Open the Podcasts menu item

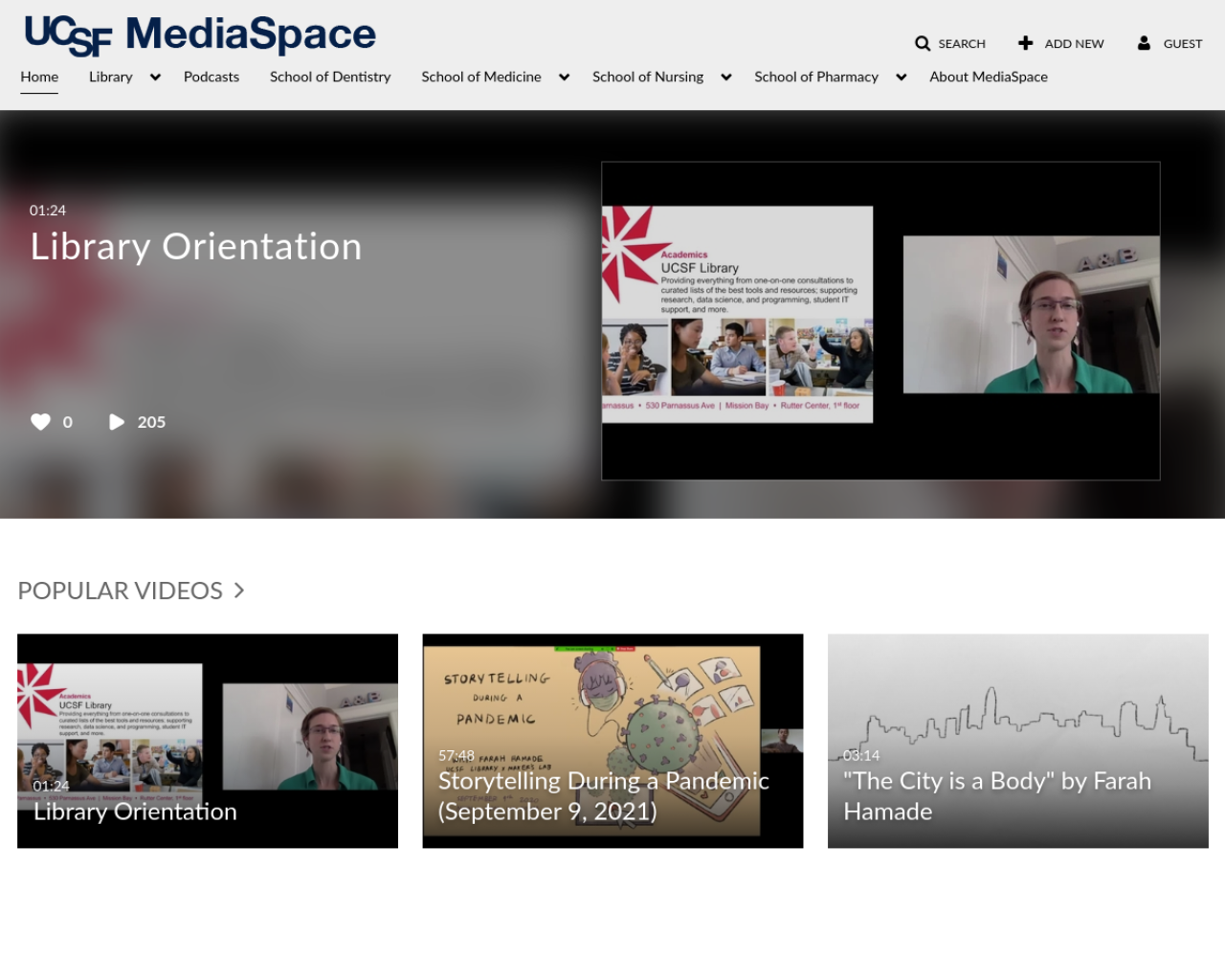click(212, 78)
